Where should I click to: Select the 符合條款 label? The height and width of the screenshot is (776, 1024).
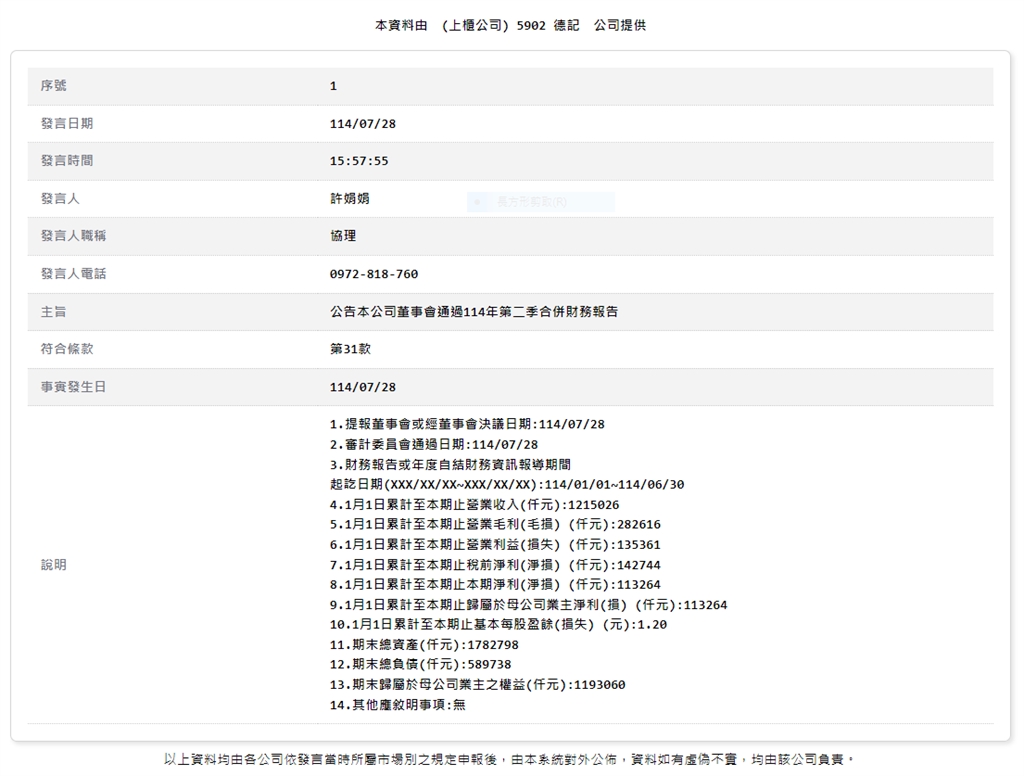tap(67, 349)
